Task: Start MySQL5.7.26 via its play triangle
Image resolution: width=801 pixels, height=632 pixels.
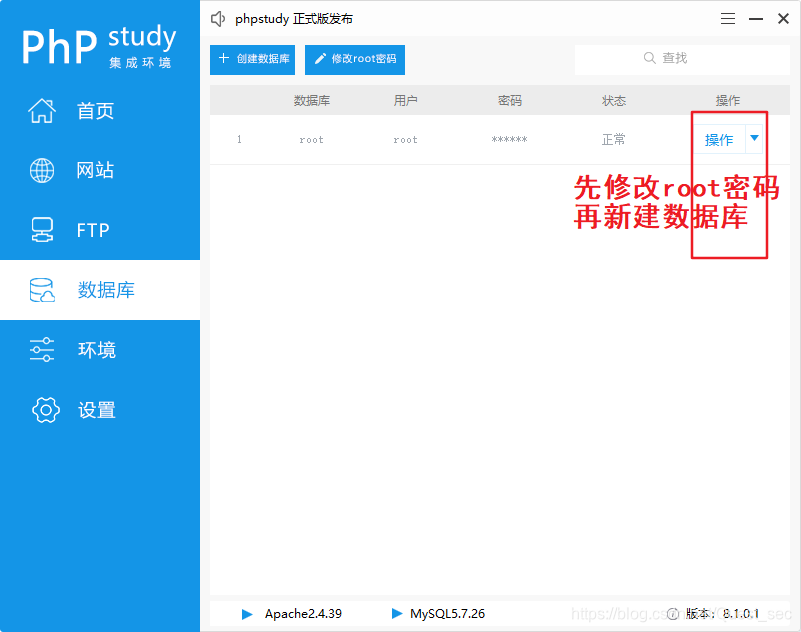Action: click(x=398, y=614)
